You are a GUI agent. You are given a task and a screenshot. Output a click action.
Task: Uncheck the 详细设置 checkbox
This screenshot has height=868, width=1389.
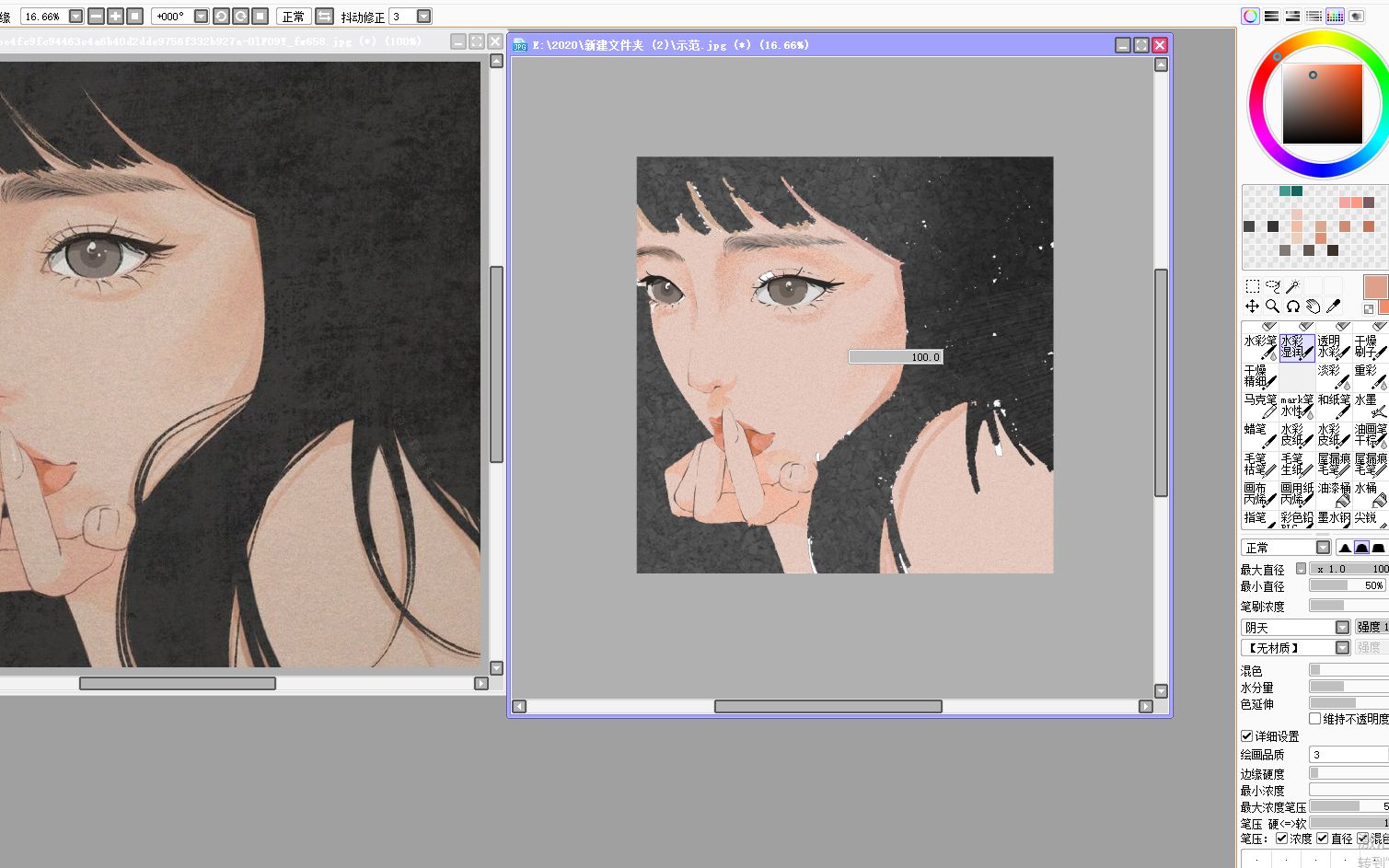[x=1246, y=736]
